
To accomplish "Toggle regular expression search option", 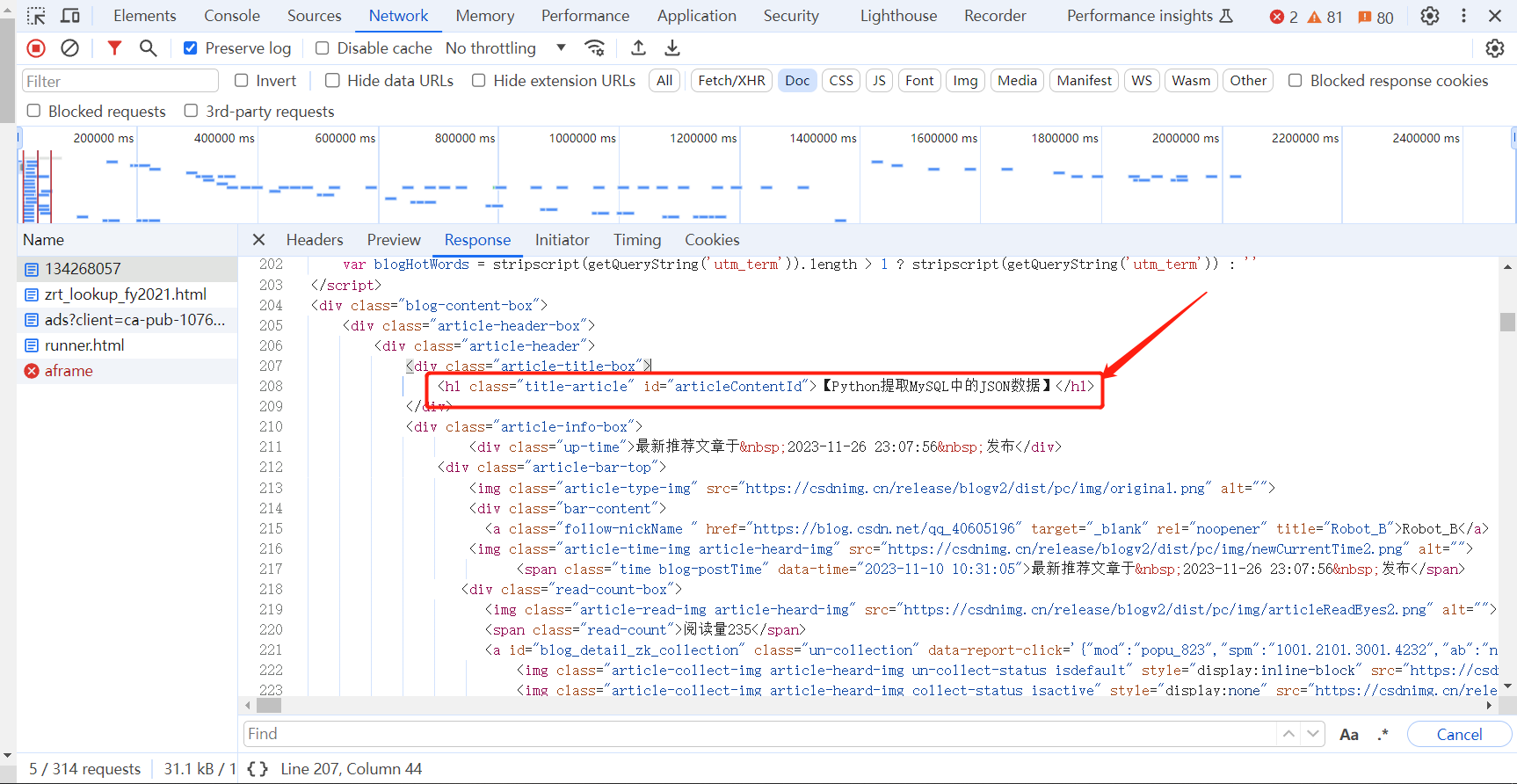I will 1383,735.
